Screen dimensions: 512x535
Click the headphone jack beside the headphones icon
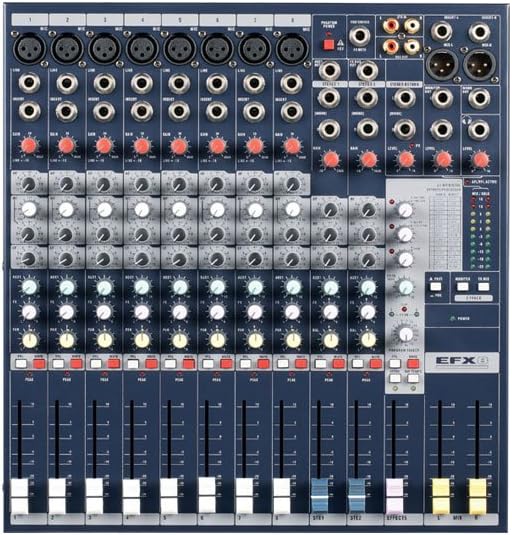point(479,129)
